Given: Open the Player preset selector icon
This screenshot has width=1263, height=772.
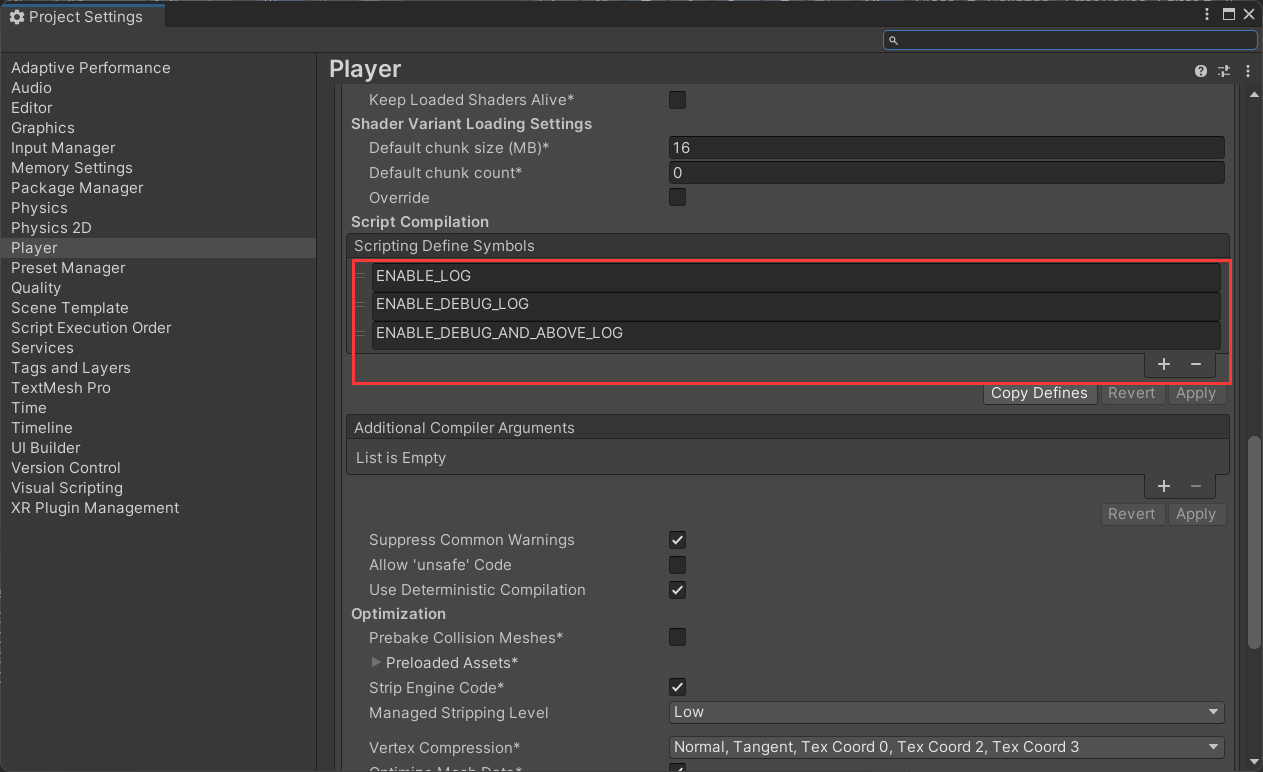Looking at the screenshot, I should (x=1224, y=71).
